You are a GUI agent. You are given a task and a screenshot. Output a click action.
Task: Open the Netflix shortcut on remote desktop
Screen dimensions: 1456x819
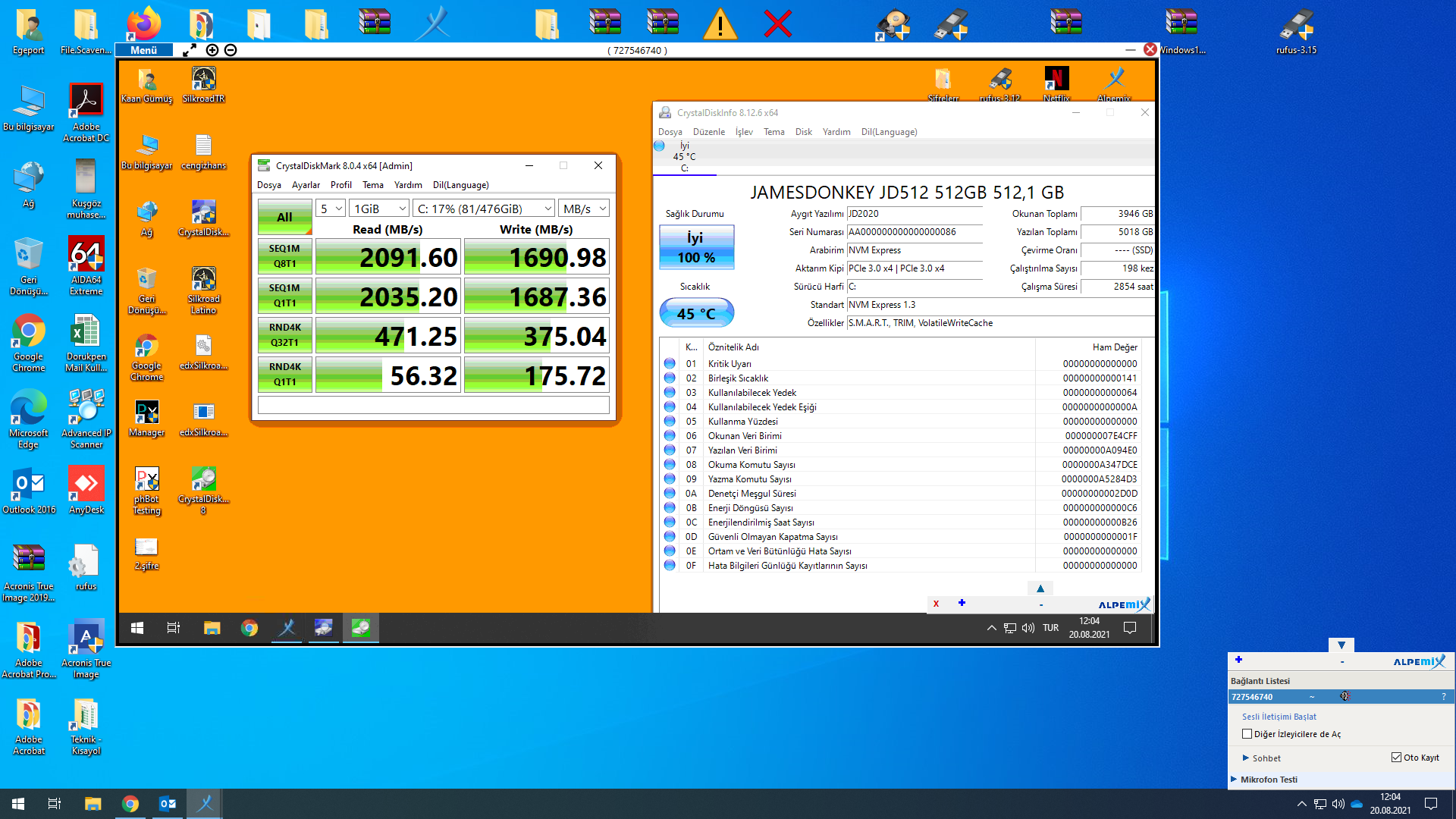pyautogui.click(x=1056, y=84)
